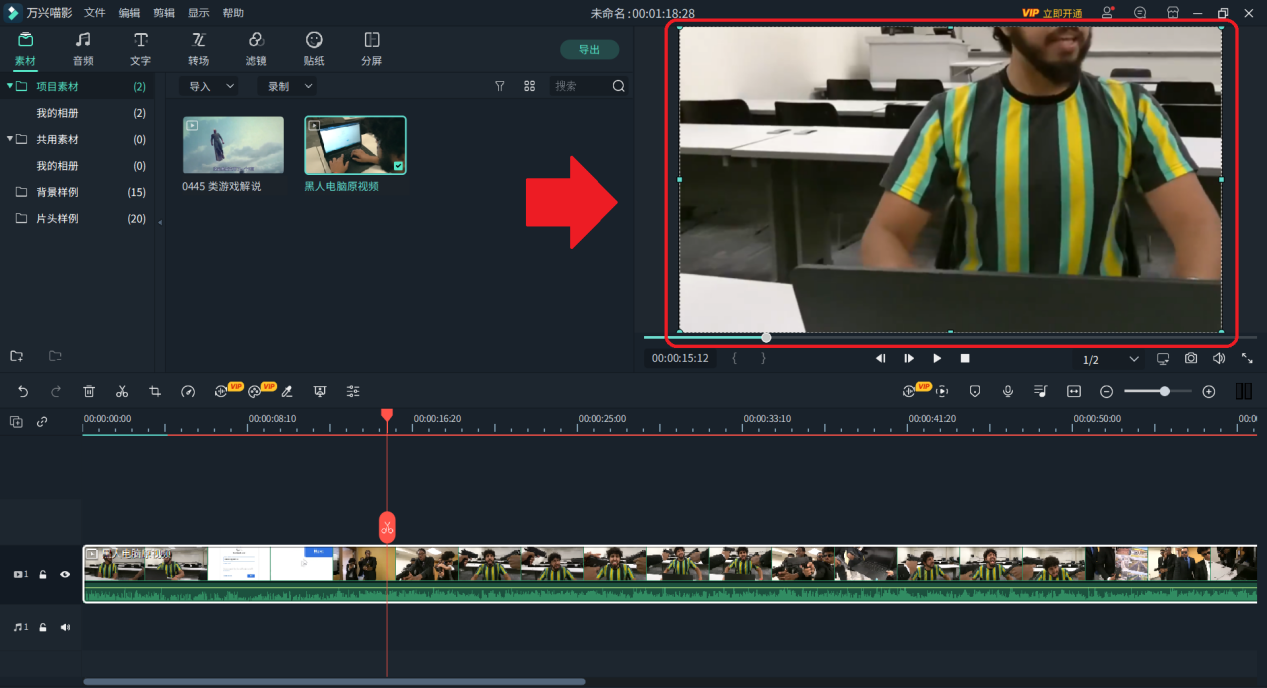Open the 1/2 preview quality dropdown

(1110, 359)
